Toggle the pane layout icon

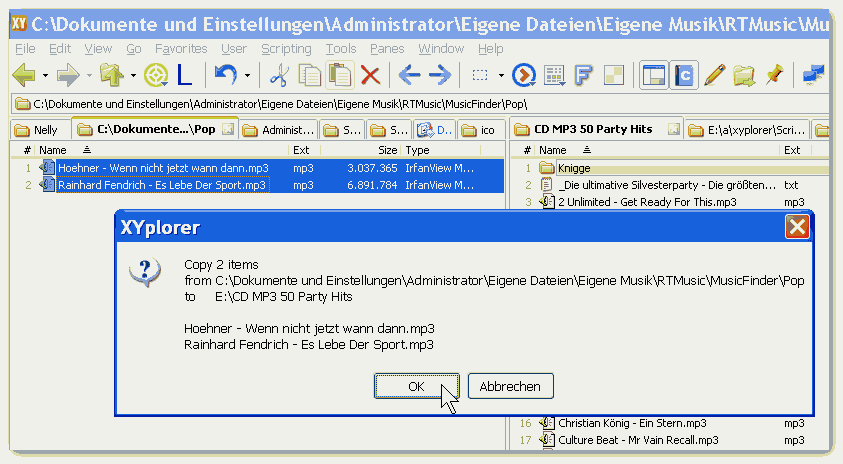654,75
